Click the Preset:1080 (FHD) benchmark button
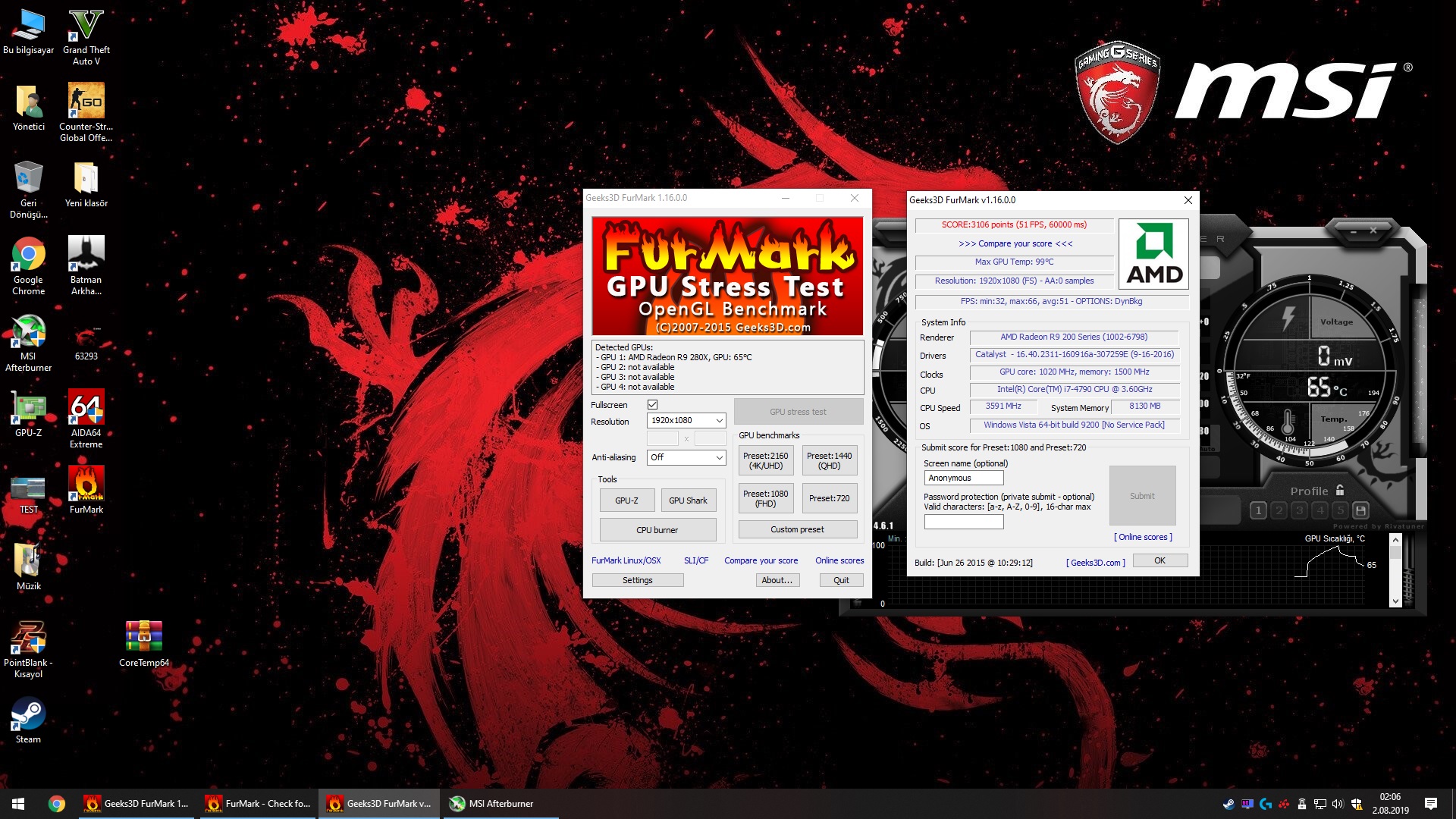Screen dimensions: 1456x819 765,498
